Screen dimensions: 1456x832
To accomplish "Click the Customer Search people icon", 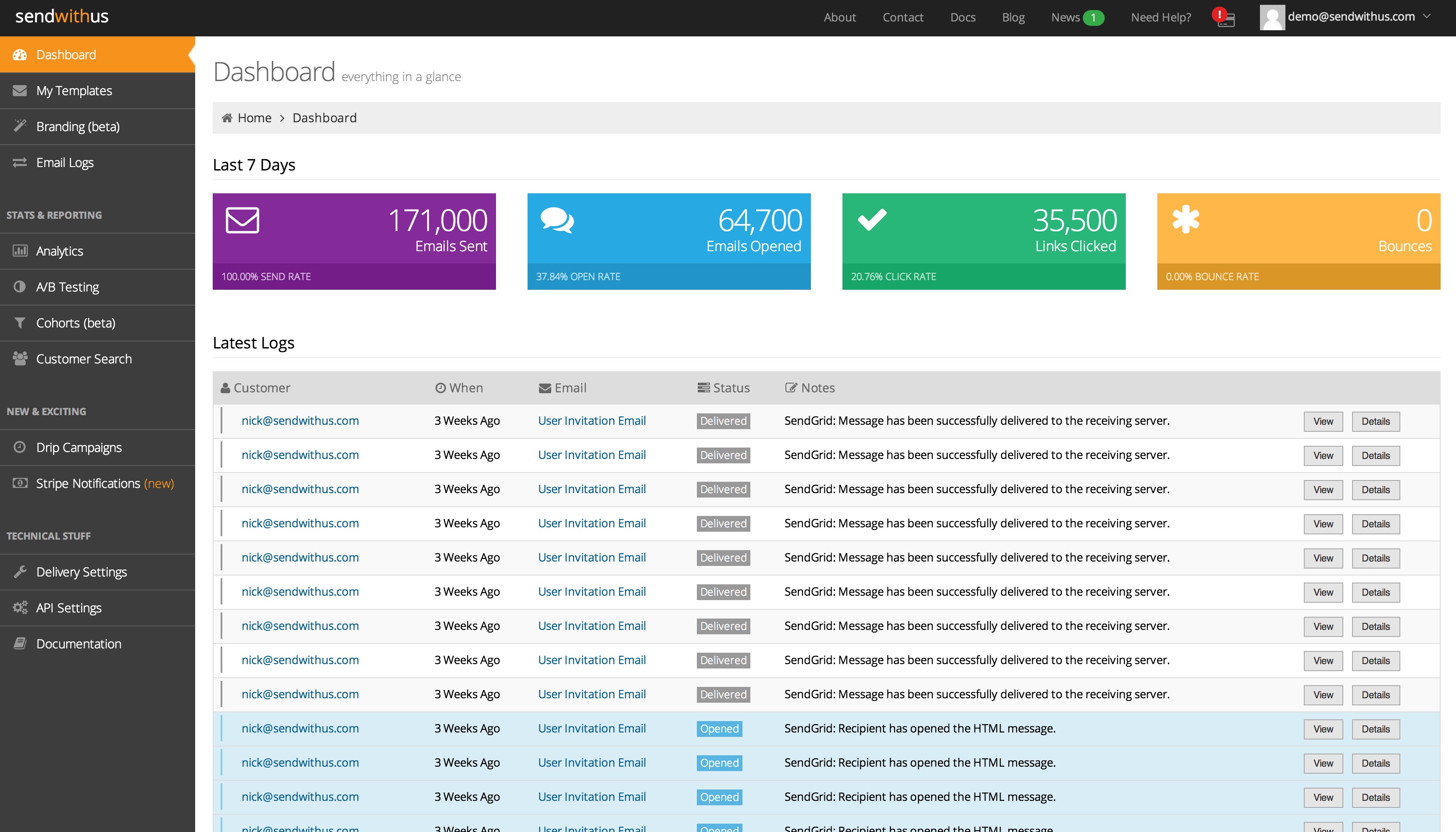I will click(x=20, y=359).
